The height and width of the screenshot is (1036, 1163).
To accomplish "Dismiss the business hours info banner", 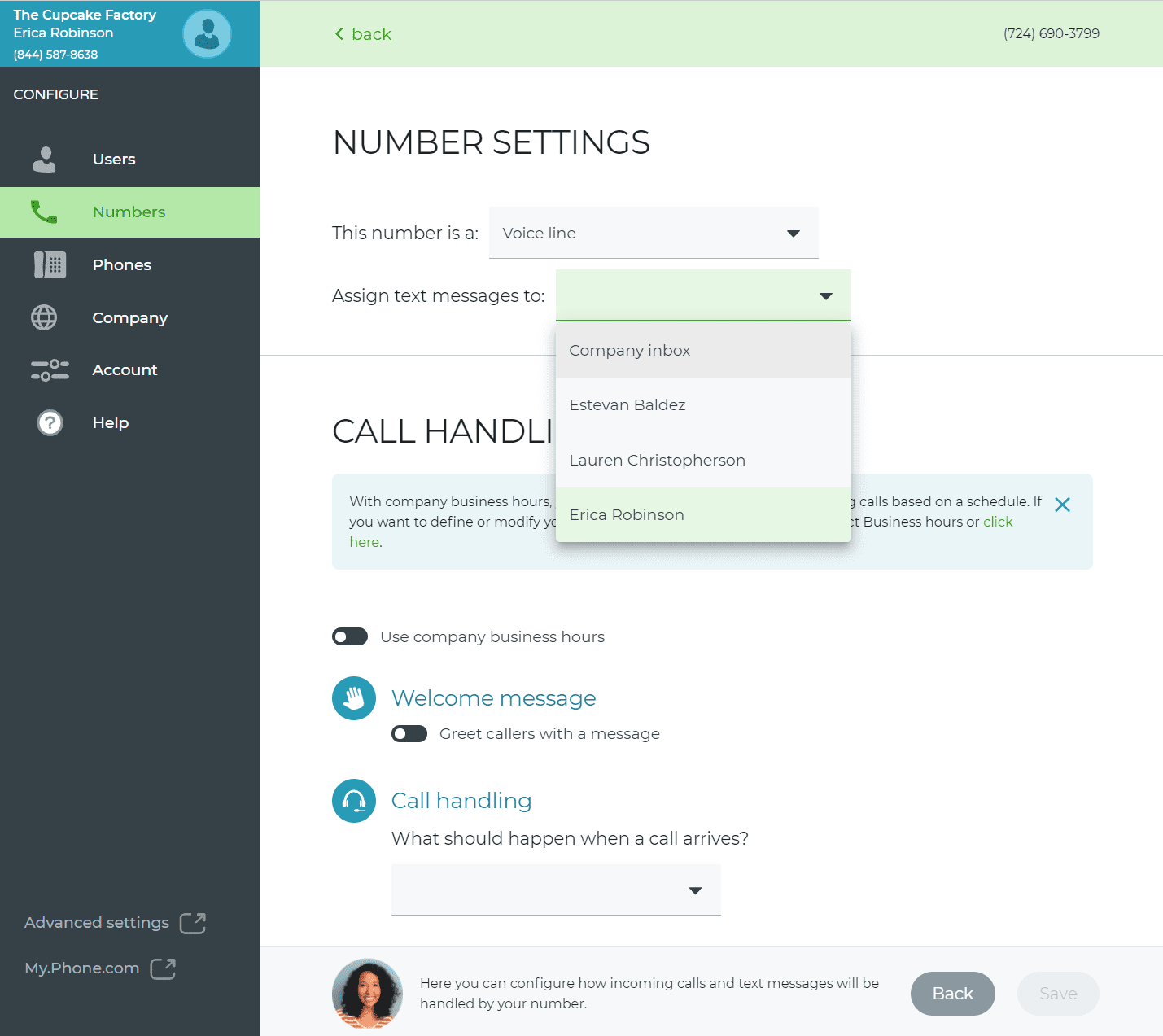I will [x=1062, y=505].
